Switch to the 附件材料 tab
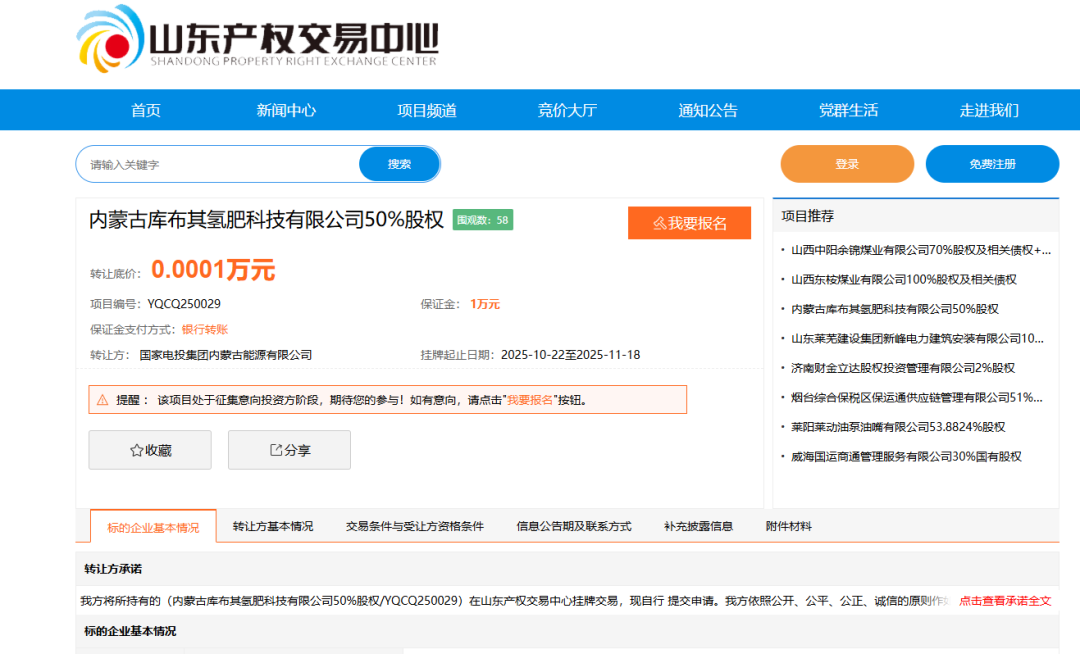 coord(790,525)
